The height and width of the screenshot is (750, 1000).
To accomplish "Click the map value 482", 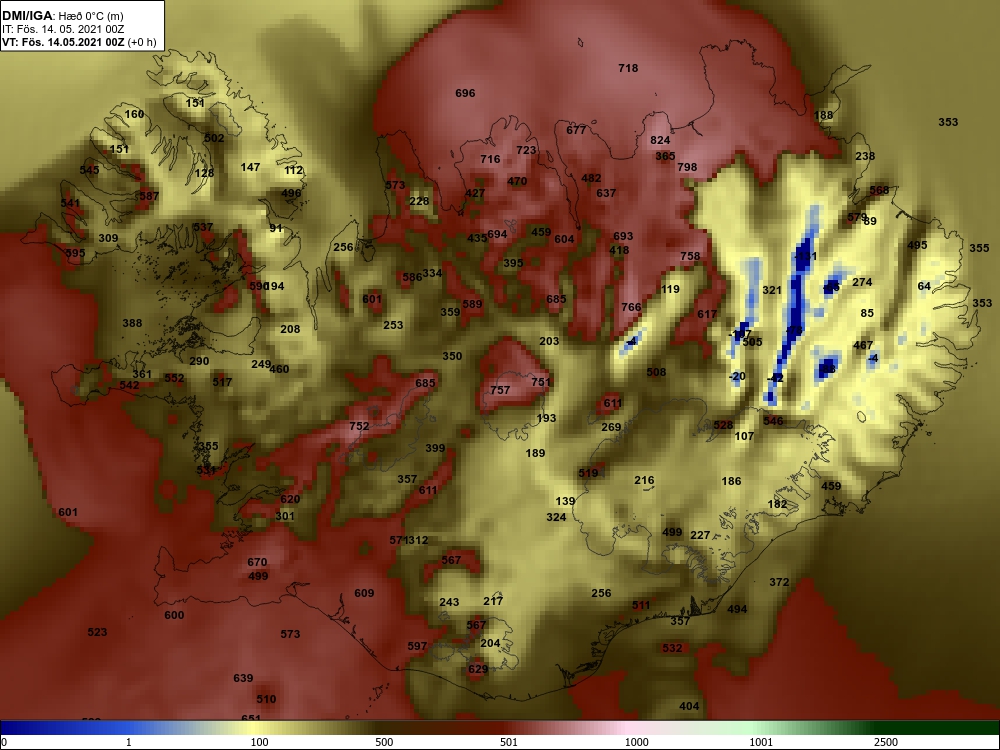I will pos(591,178).
